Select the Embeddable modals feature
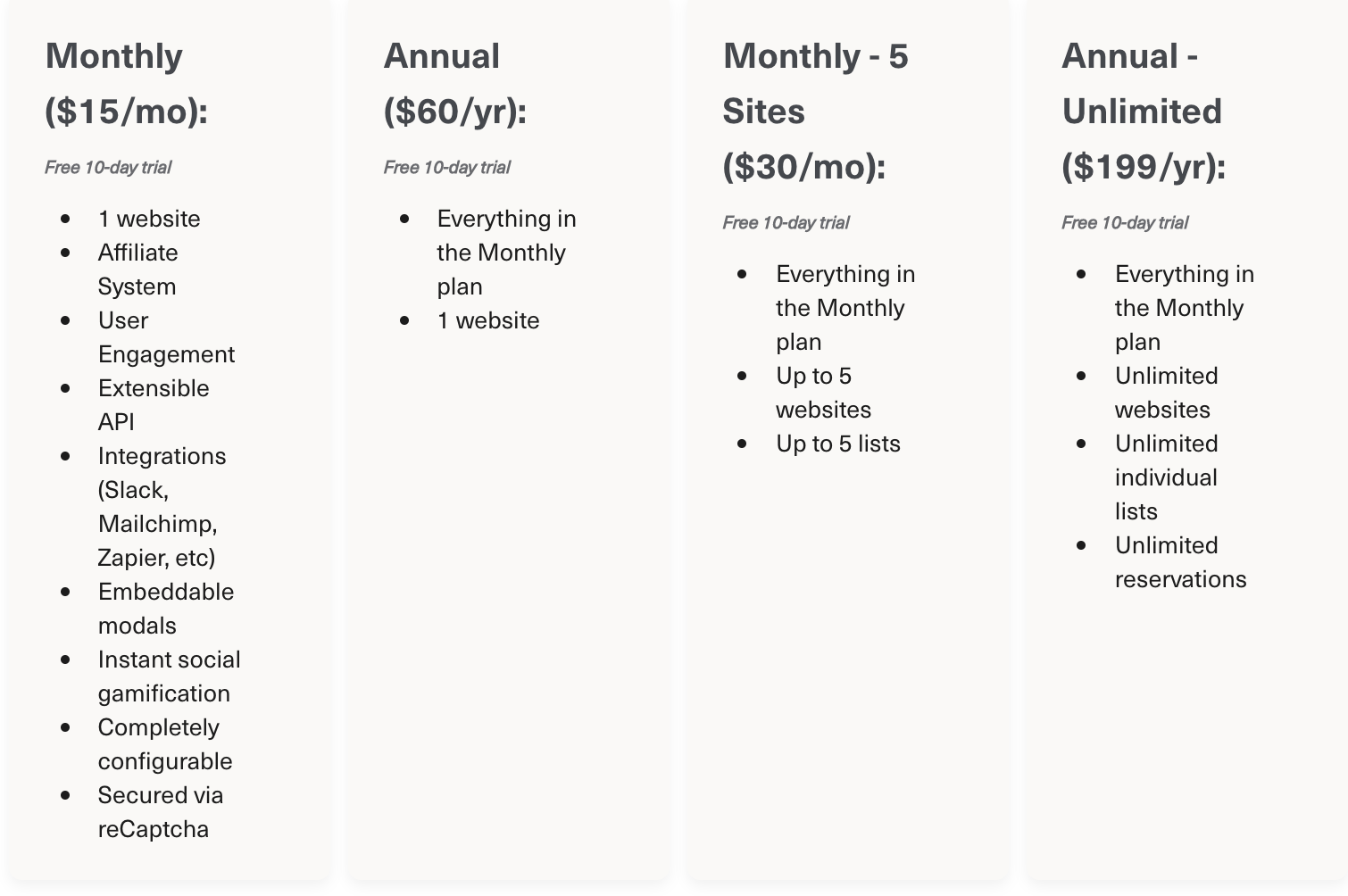 (166, 609)
